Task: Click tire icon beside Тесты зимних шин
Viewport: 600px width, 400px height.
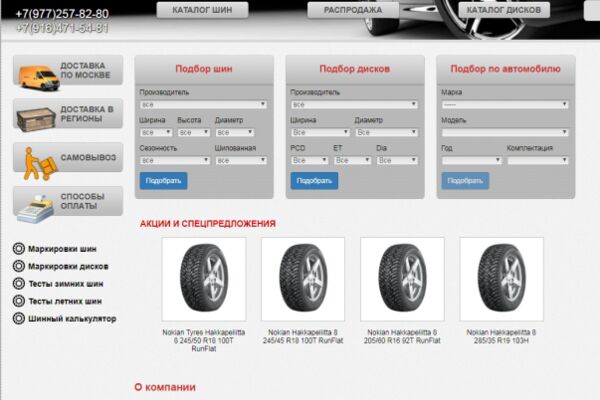Action: (x=19, y=284)
